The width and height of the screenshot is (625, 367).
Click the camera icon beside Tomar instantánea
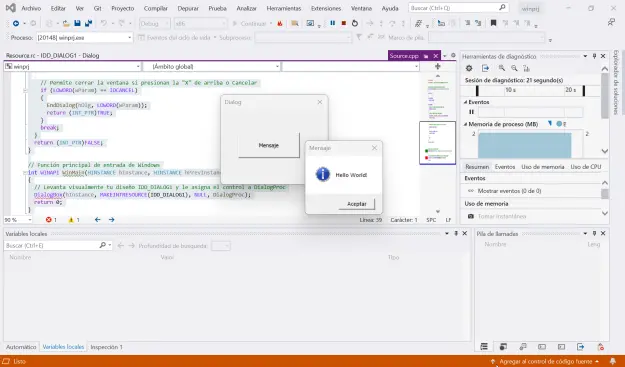[471, 216]
